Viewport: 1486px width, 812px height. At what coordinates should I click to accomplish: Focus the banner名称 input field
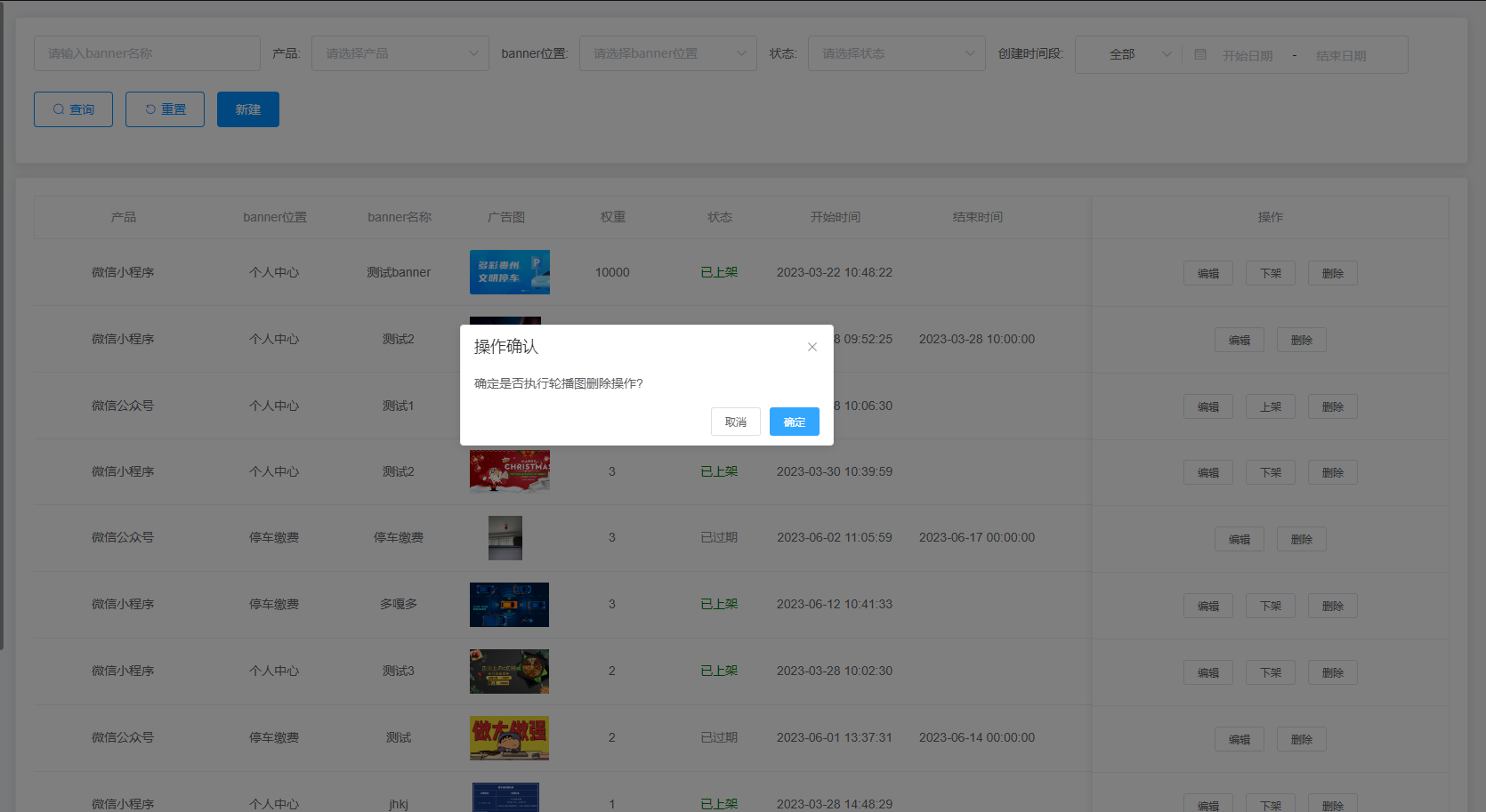(x=147, y=53)
